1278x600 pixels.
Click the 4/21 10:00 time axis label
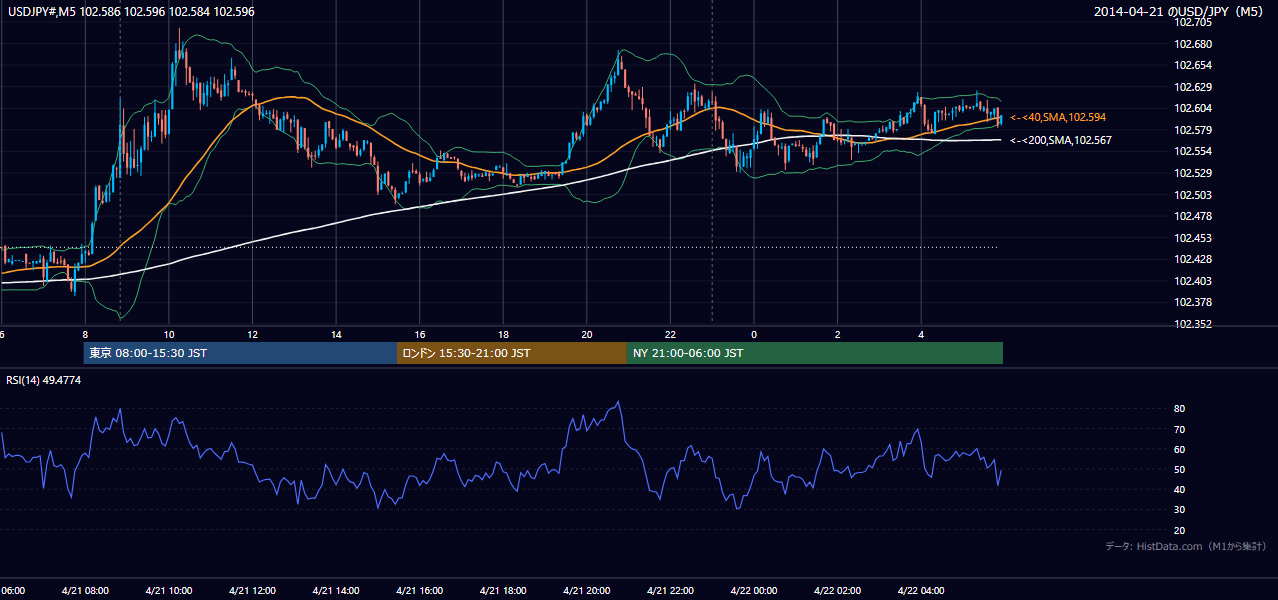tap(169, 591)
